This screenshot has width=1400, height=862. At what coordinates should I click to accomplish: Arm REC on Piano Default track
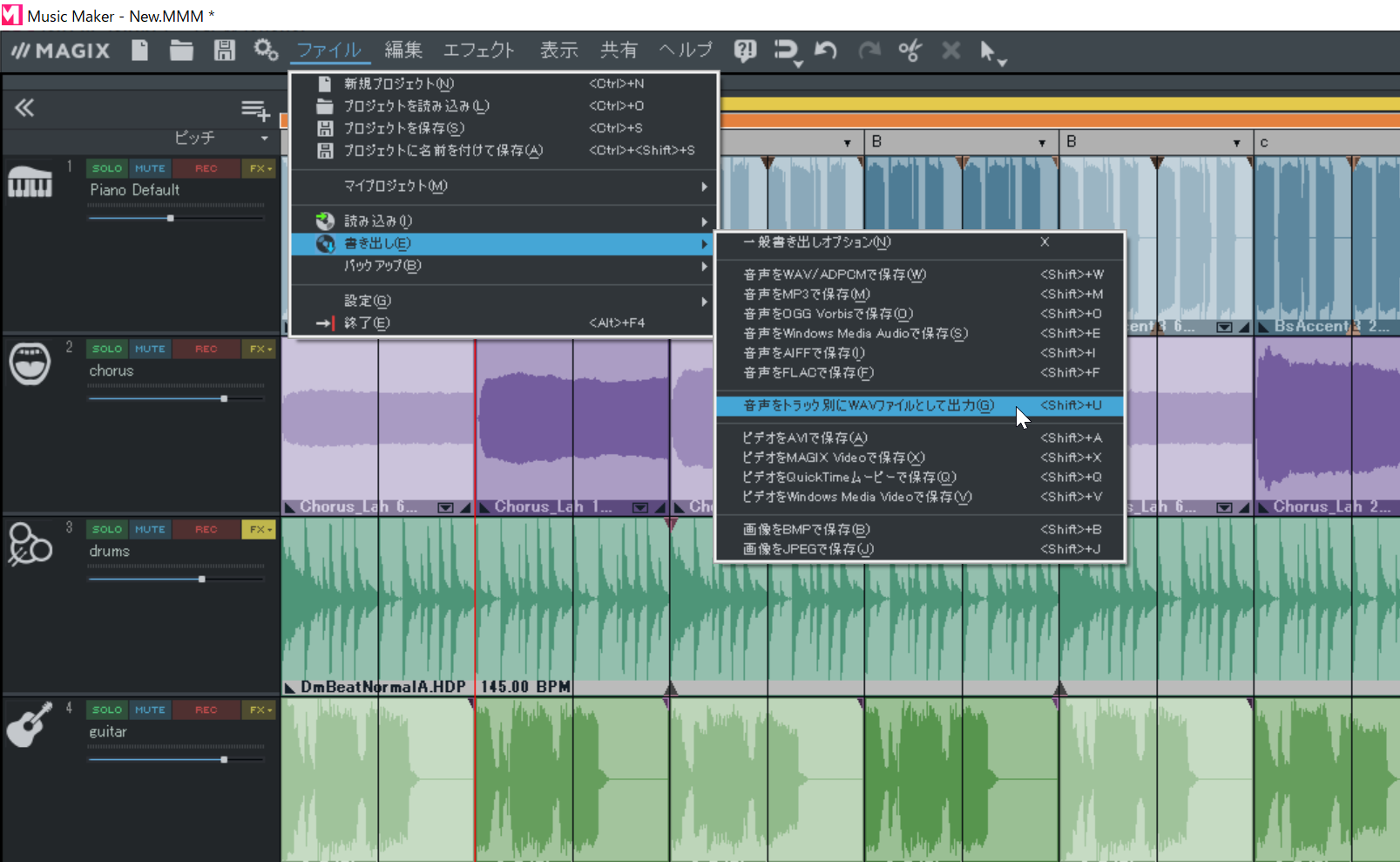206,168
